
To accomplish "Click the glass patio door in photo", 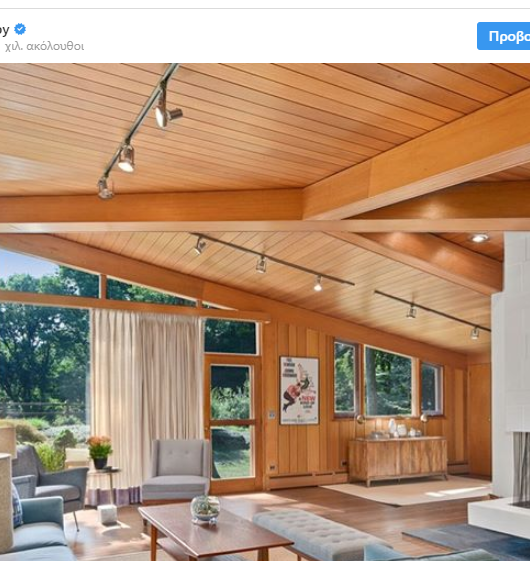I will [x=233, y=422].
